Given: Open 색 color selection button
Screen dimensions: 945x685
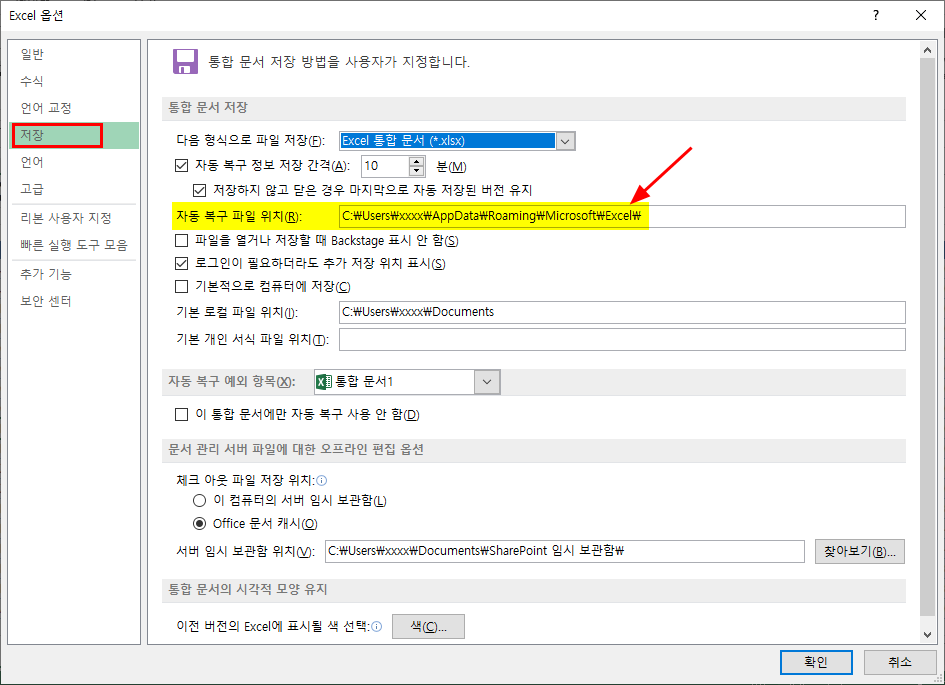Looking at the screenshot, I should (x=429, y=627).
